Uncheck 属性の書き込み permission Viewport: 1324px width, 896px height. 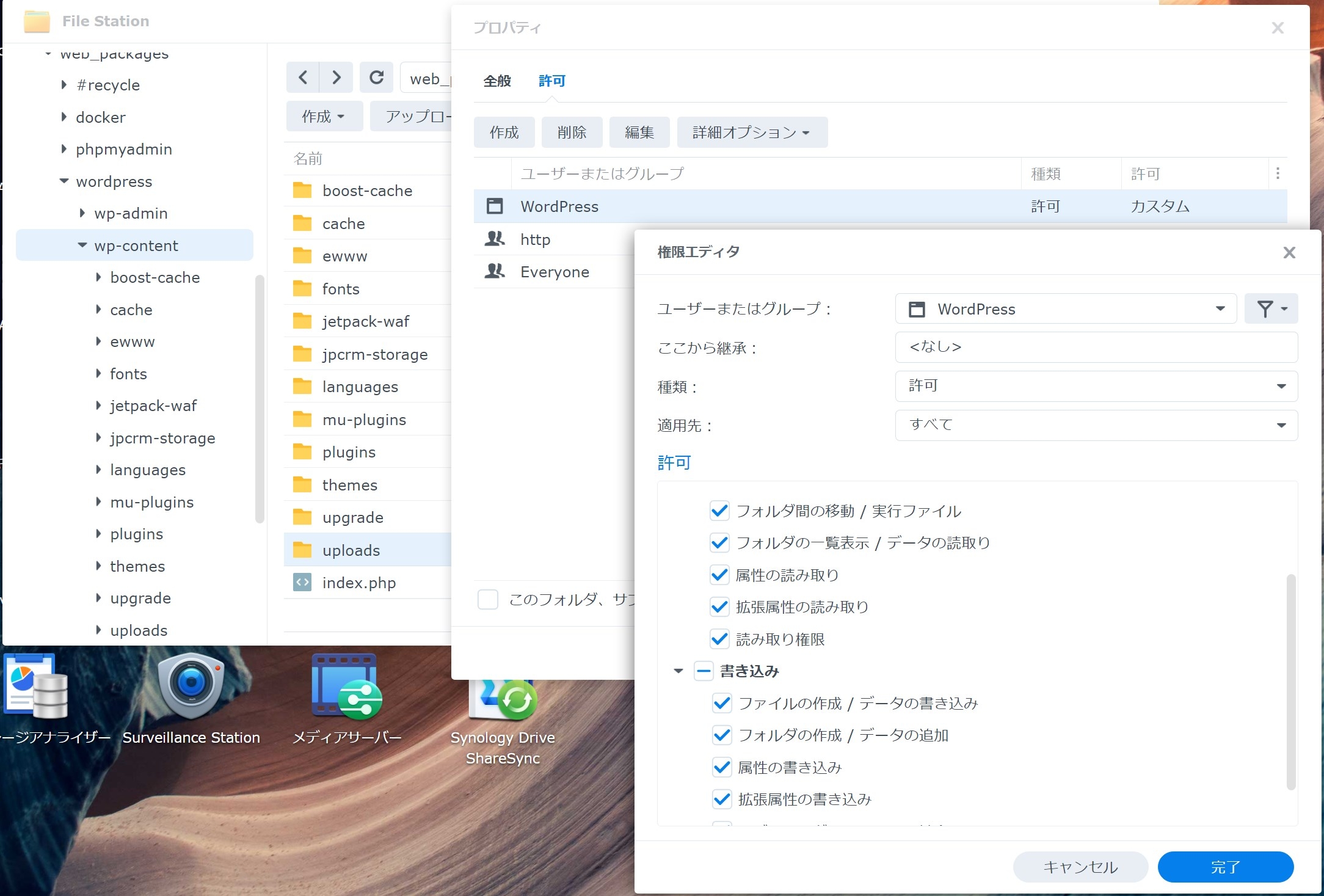click(x=722, y=768)
